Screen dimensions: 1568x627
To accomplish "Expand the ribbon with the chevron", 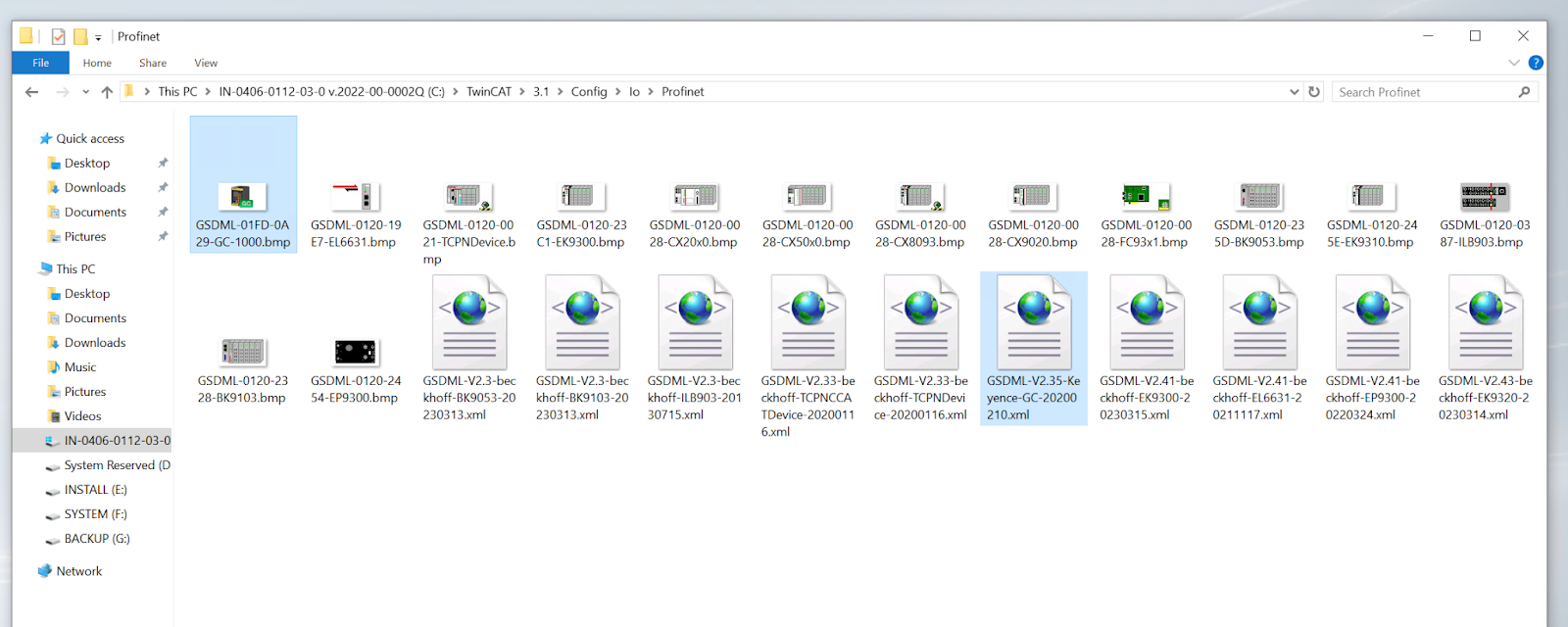I will click(1514, 63).
